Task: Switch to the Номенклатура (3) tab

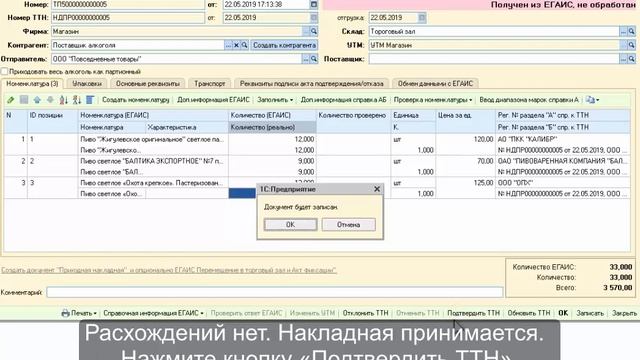Action: coord(32,84)
